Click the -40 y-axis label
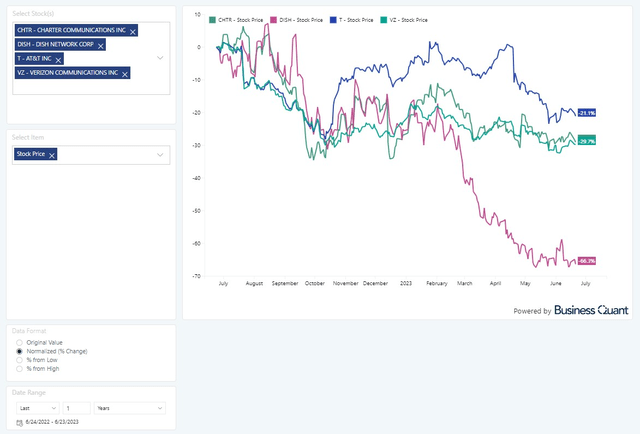Image resolution: width=640 pixels, height=434 pixels. [197, 178]
